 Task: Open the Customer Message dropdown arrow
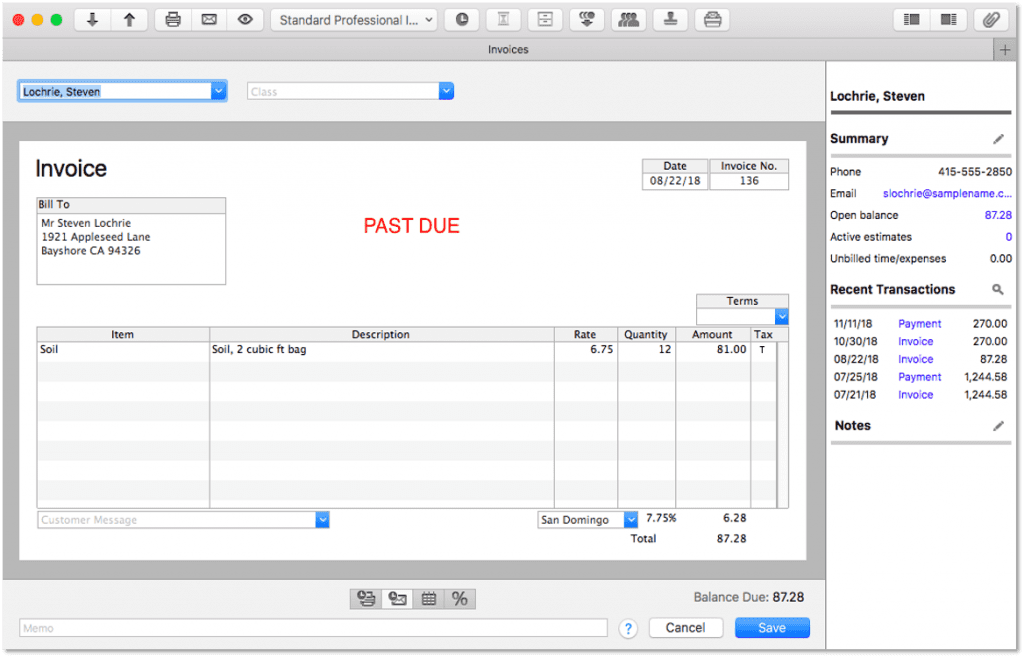pyautogui.click(x=322, y=520)
